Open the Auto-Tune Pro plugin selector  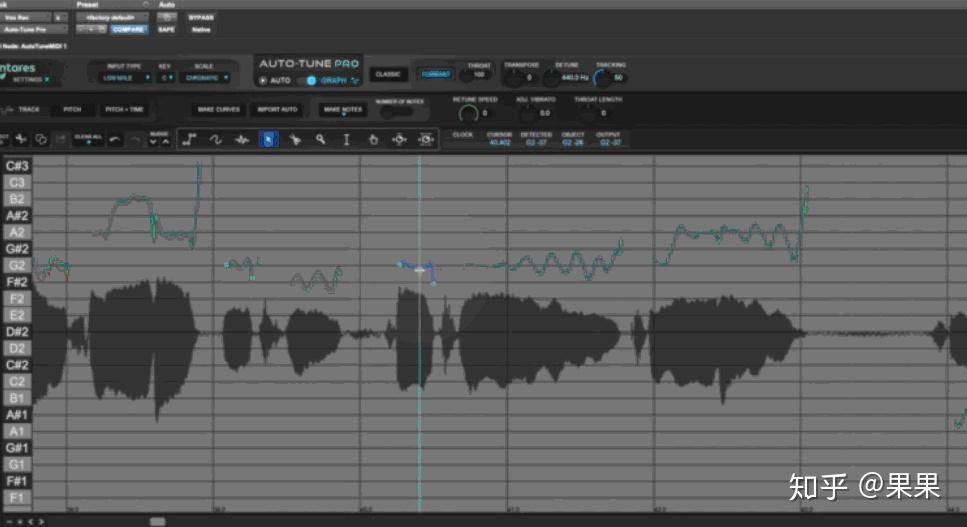click(x=33, y=30)
